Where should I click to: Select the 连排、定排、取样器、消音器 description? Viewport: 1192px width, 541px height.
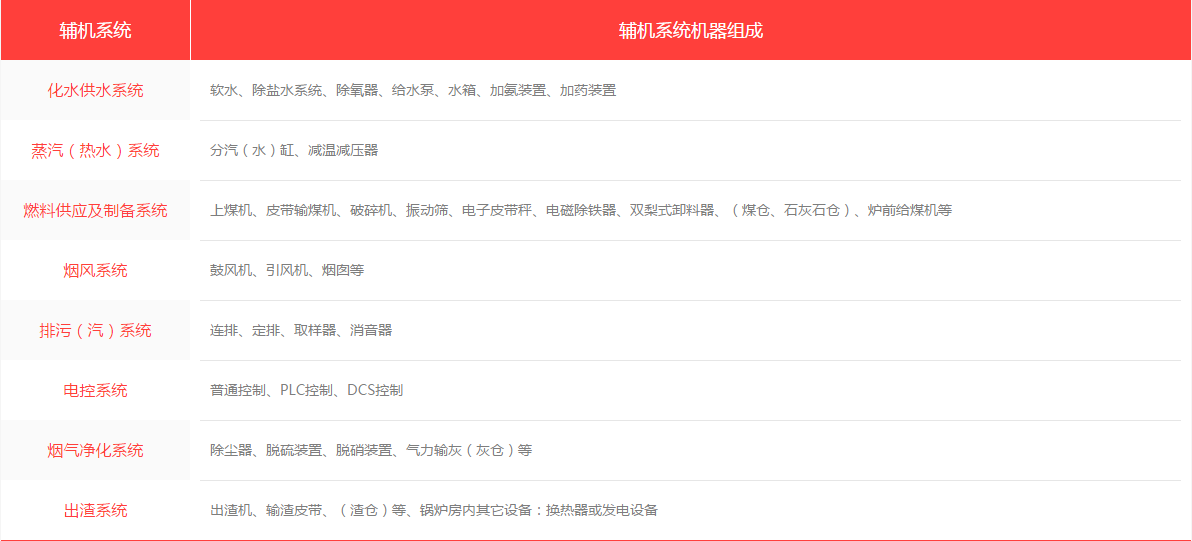(x=300, y=330)
